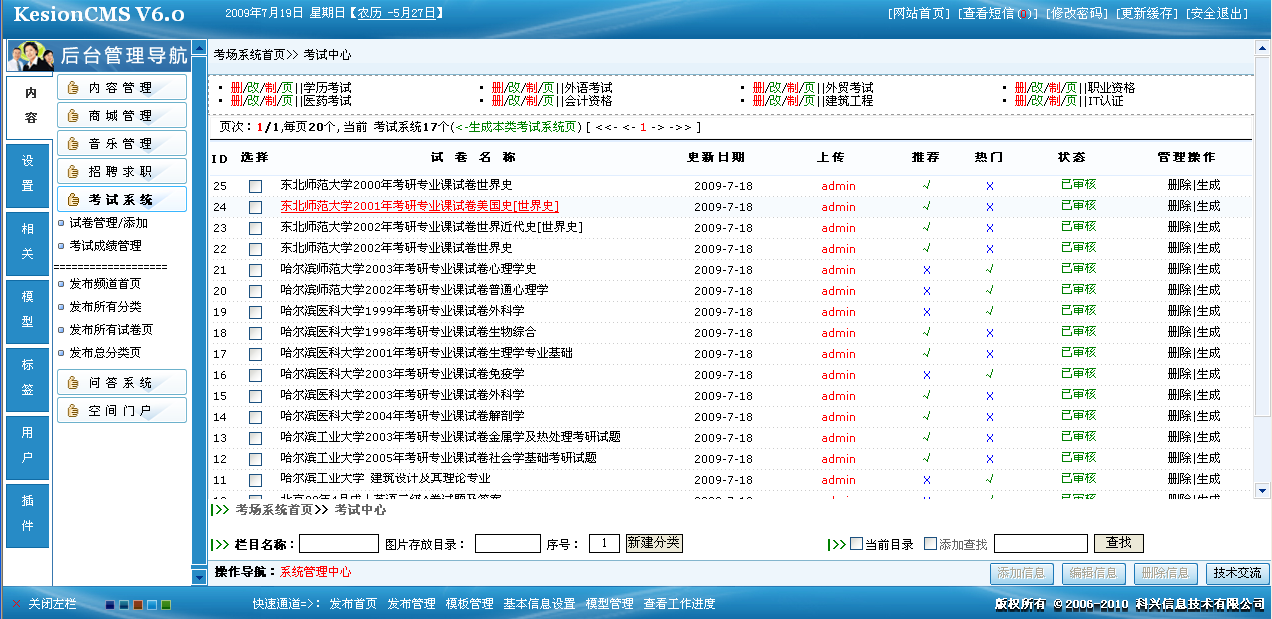This screenshot has height=619, width=1272.
Task: Open the 音乐管理 (Music Management) folder icon
Action: [71, 142]
